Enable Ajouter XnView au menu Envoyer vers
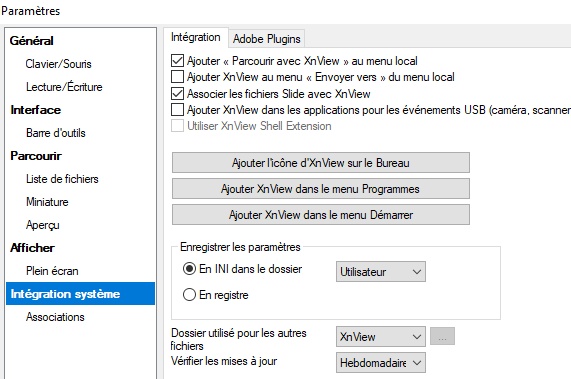The height and width of the screenshot is (379, 571). (x=177, y=77)
